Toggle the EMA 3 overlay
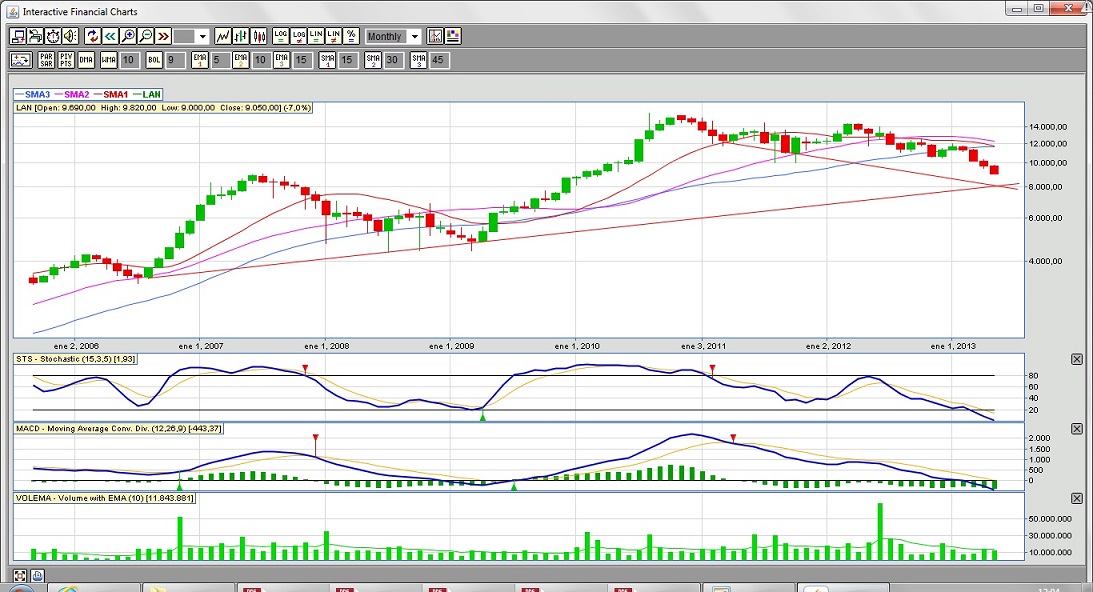 pos(282,60)
